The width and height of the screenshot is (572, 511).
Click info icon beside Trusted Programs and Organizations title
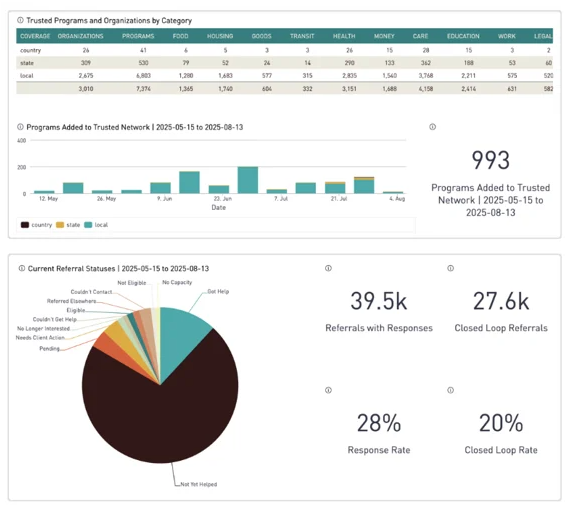tap(20, 20)
